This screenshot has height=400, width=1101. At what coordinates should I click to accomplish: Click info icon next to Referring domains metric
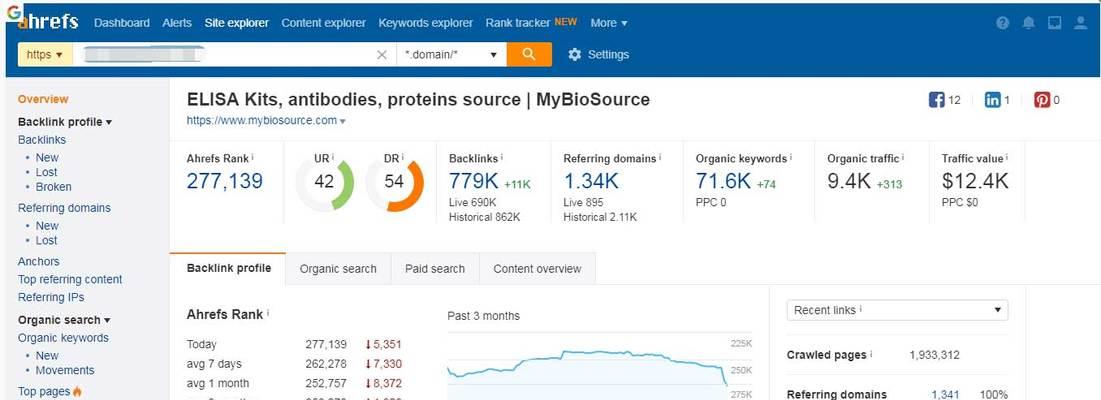[x=661, y=159]
